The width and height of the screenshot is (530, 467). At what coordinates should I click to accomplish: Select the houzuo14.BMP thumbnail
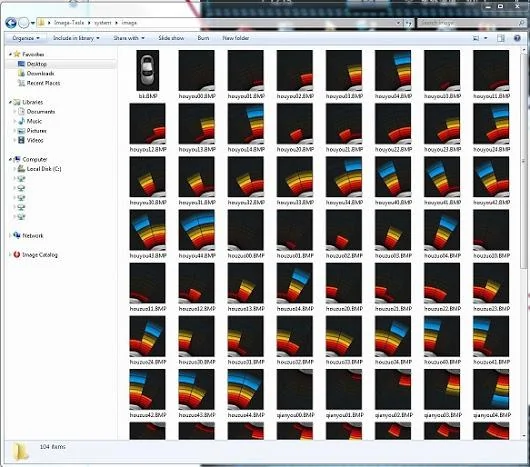click(x=295, y=283)
